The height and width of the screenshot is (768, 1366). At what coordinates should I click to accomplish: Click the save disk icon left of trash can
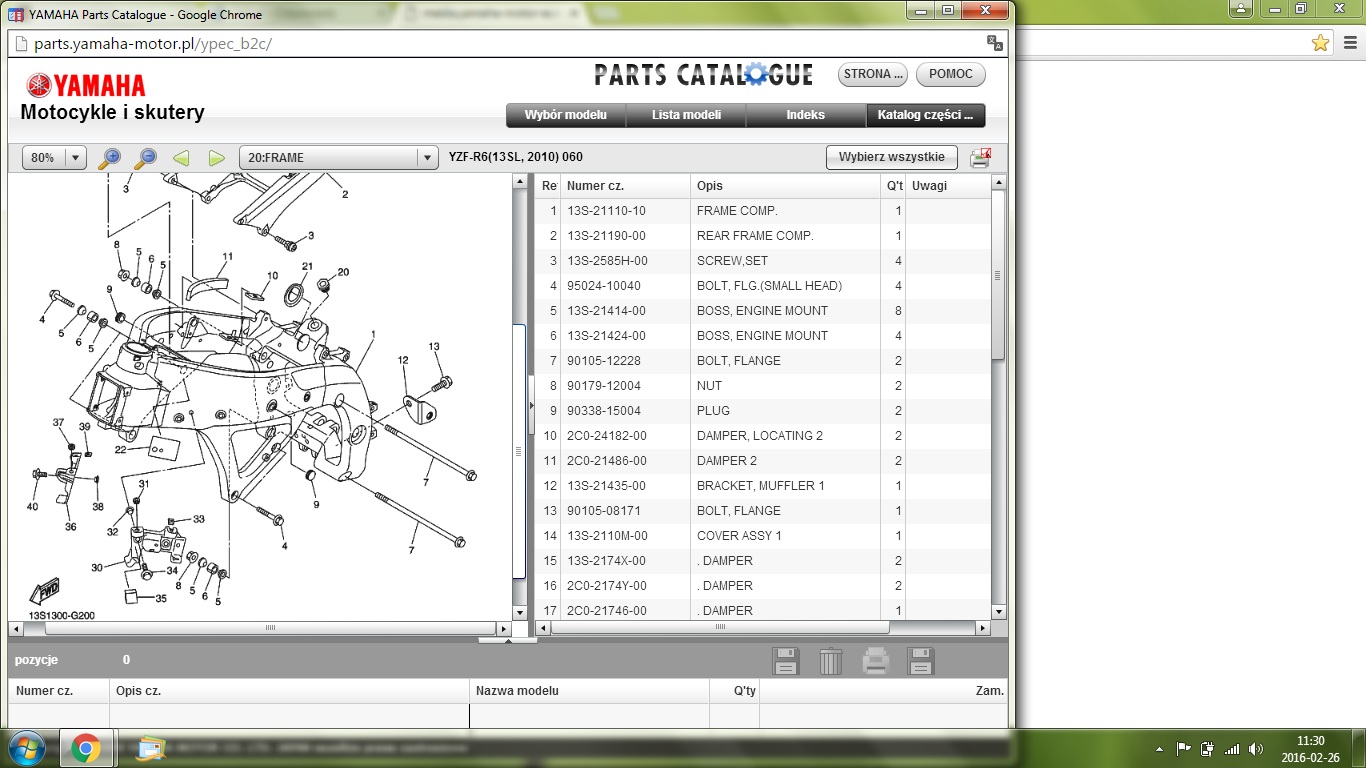click(786, 661)
